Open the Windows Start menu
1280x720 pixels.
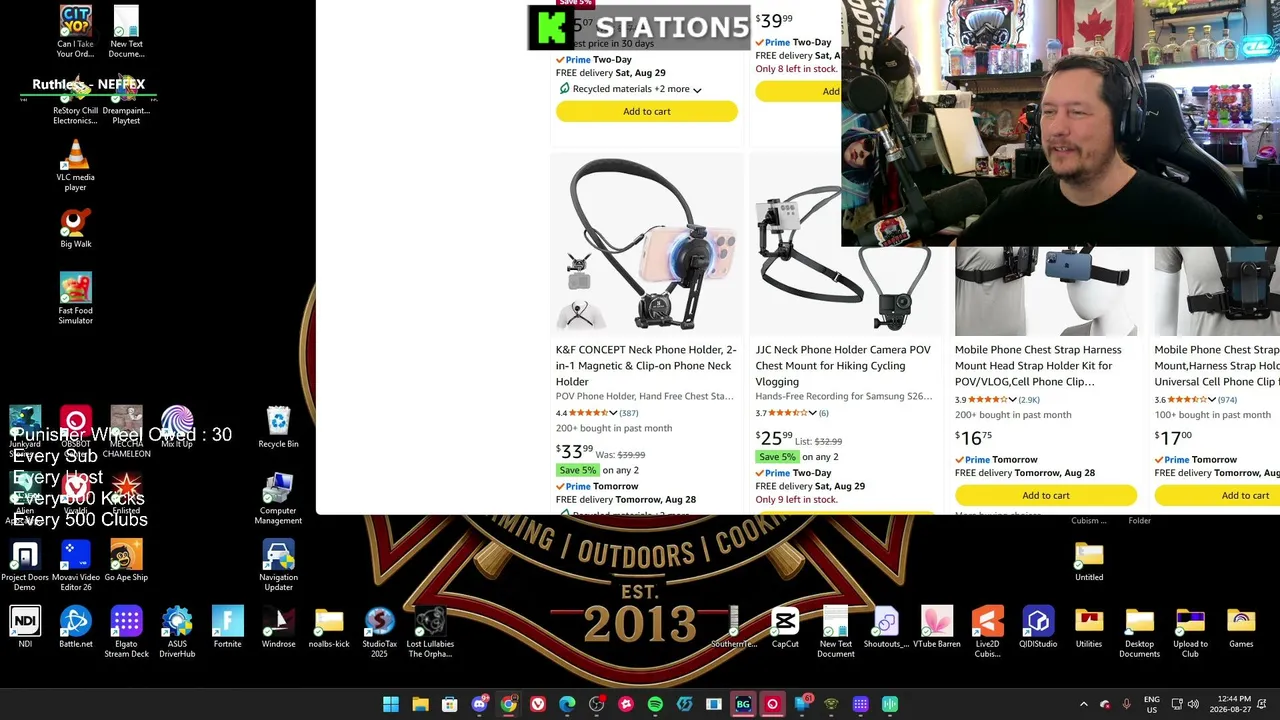pyautogui.click(x=391, y=704)
